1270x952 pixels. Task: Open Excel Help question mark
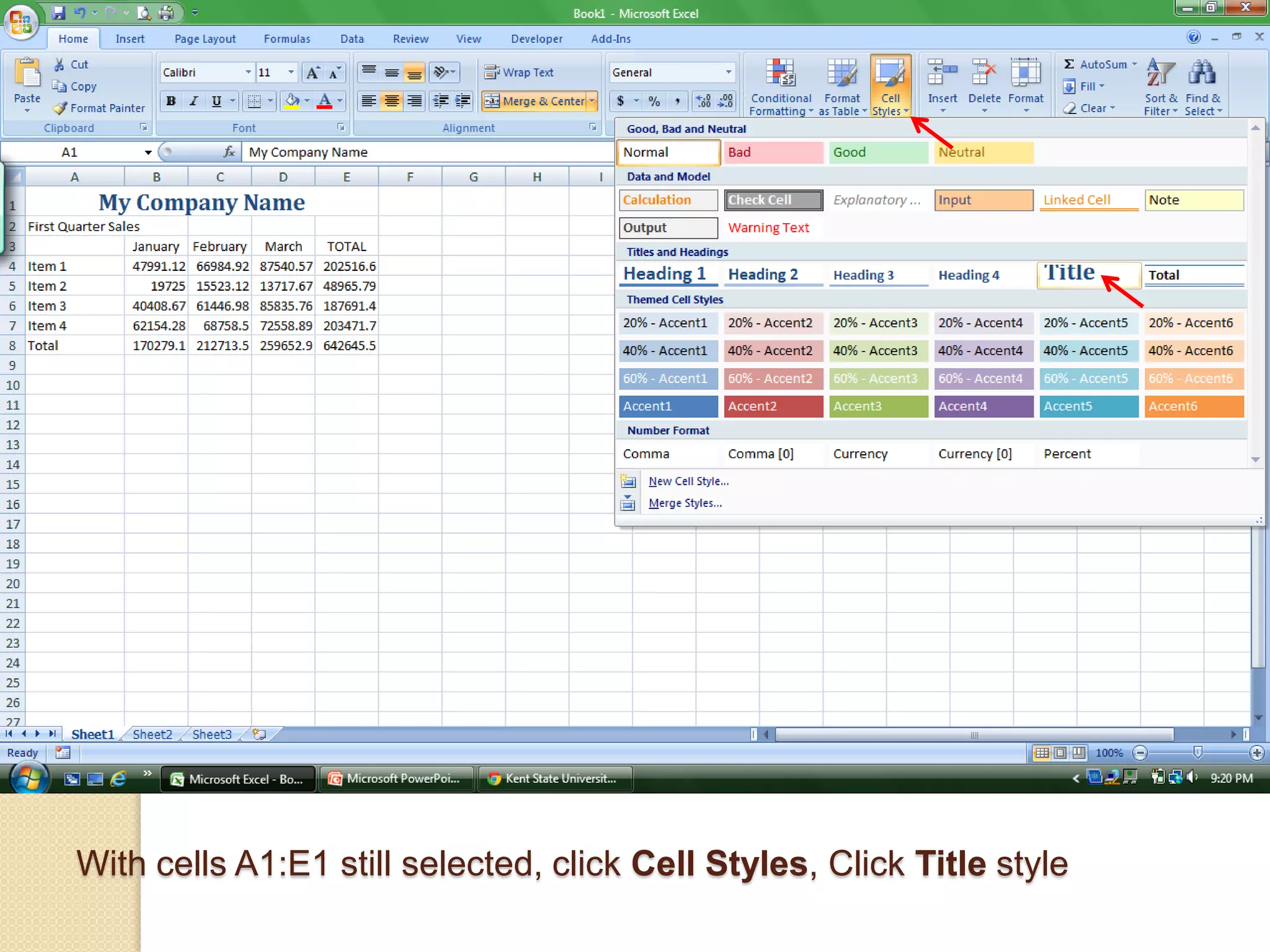click(1193, 37)
